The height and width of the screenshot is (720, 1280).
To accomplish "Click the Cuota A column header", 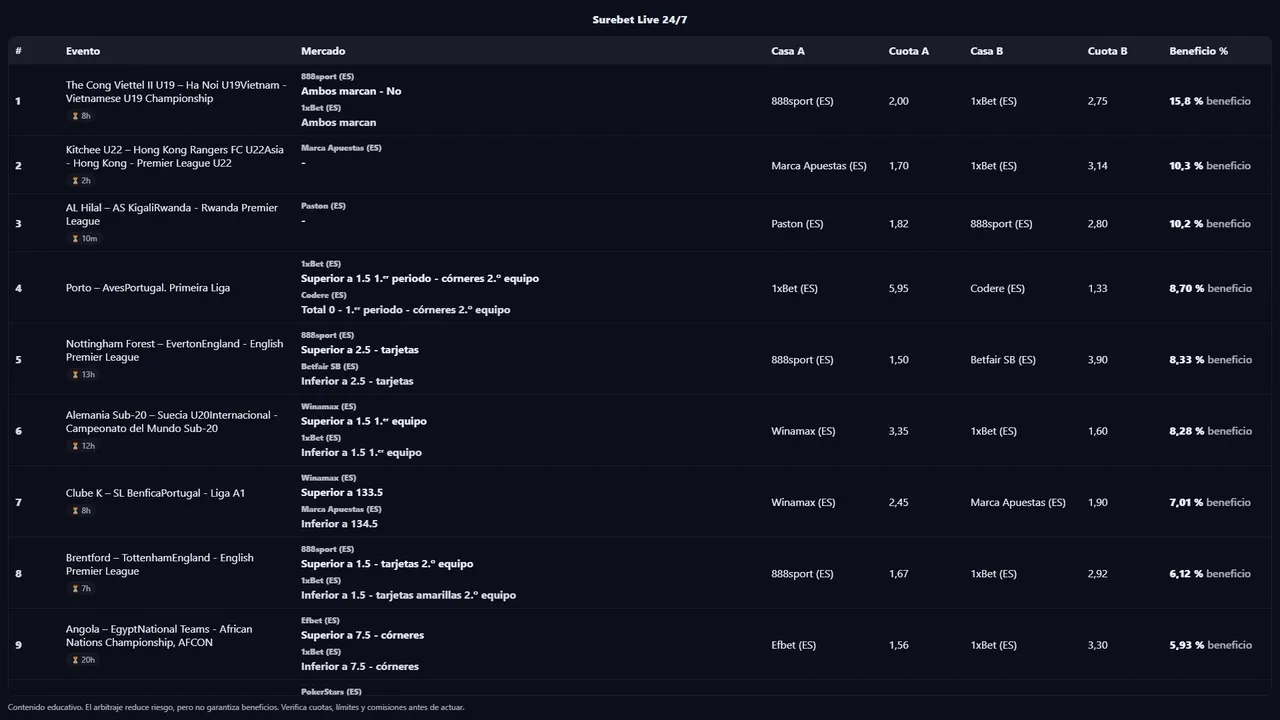I will click(x=908, y=51).
